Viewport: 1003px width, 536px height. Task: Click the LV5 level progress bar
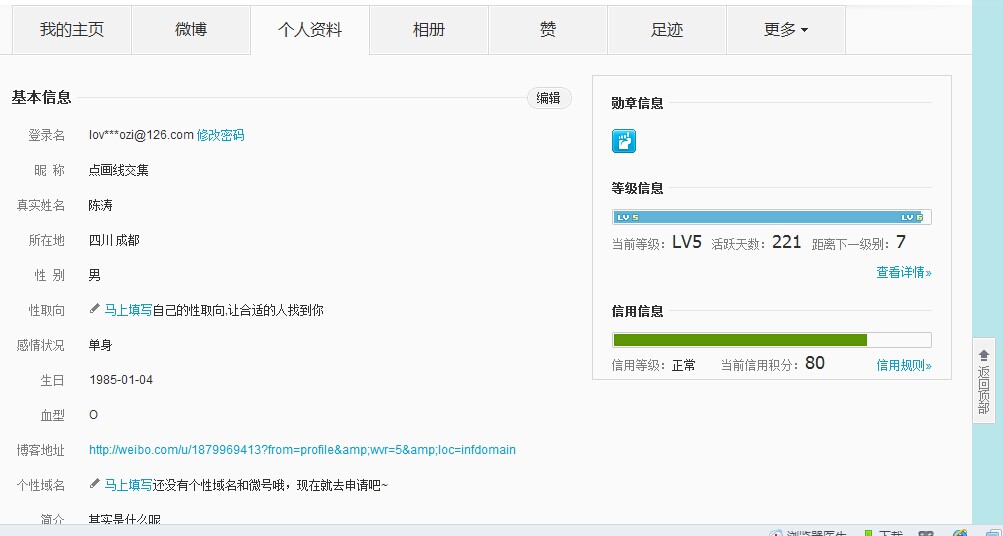771,217
